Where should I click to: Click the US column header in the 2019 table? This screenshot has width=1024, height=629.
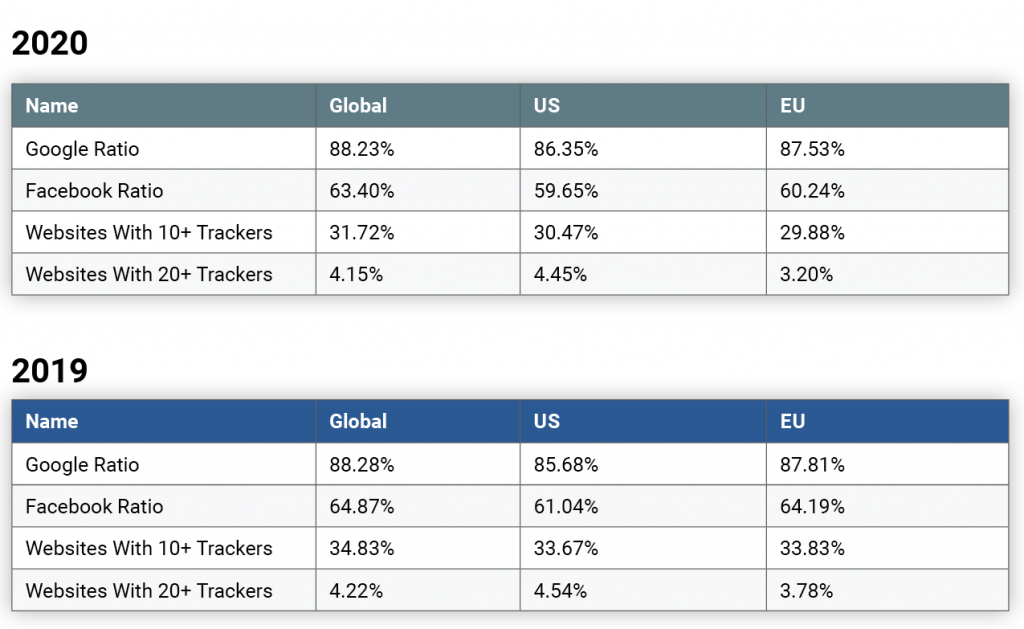coord(547,422)
